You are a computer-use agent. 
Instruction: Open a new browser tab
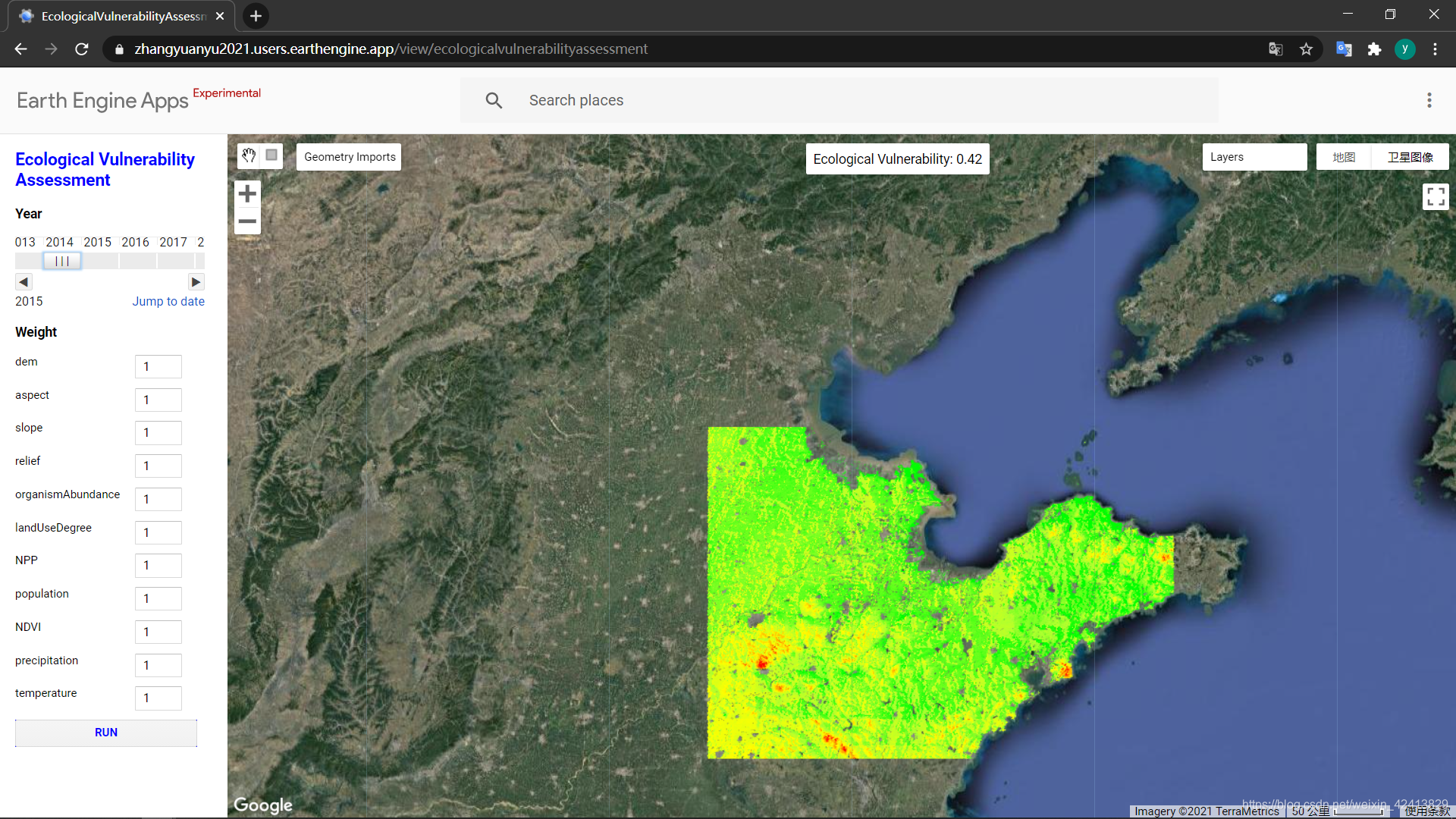click(x=256, y=16)
